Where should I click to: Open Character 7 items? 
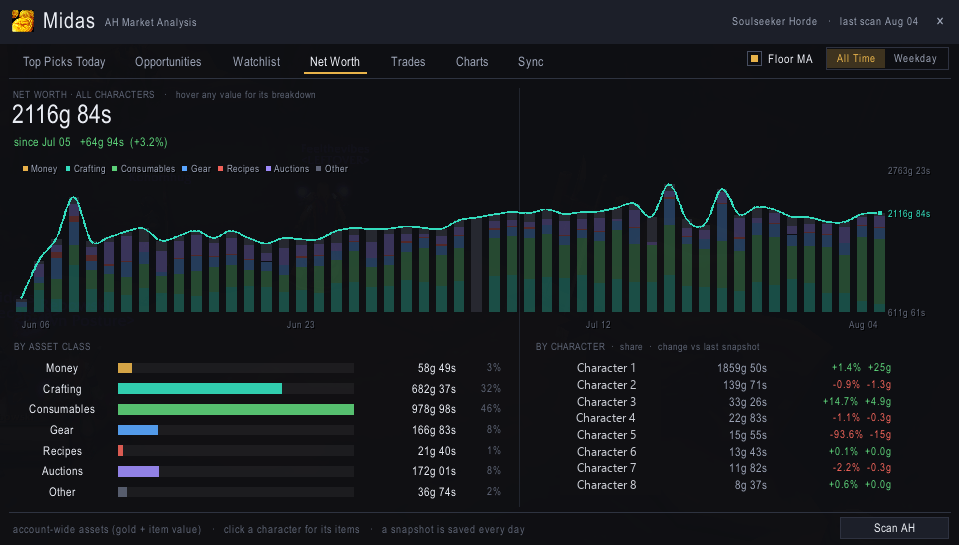pos(606,468)
